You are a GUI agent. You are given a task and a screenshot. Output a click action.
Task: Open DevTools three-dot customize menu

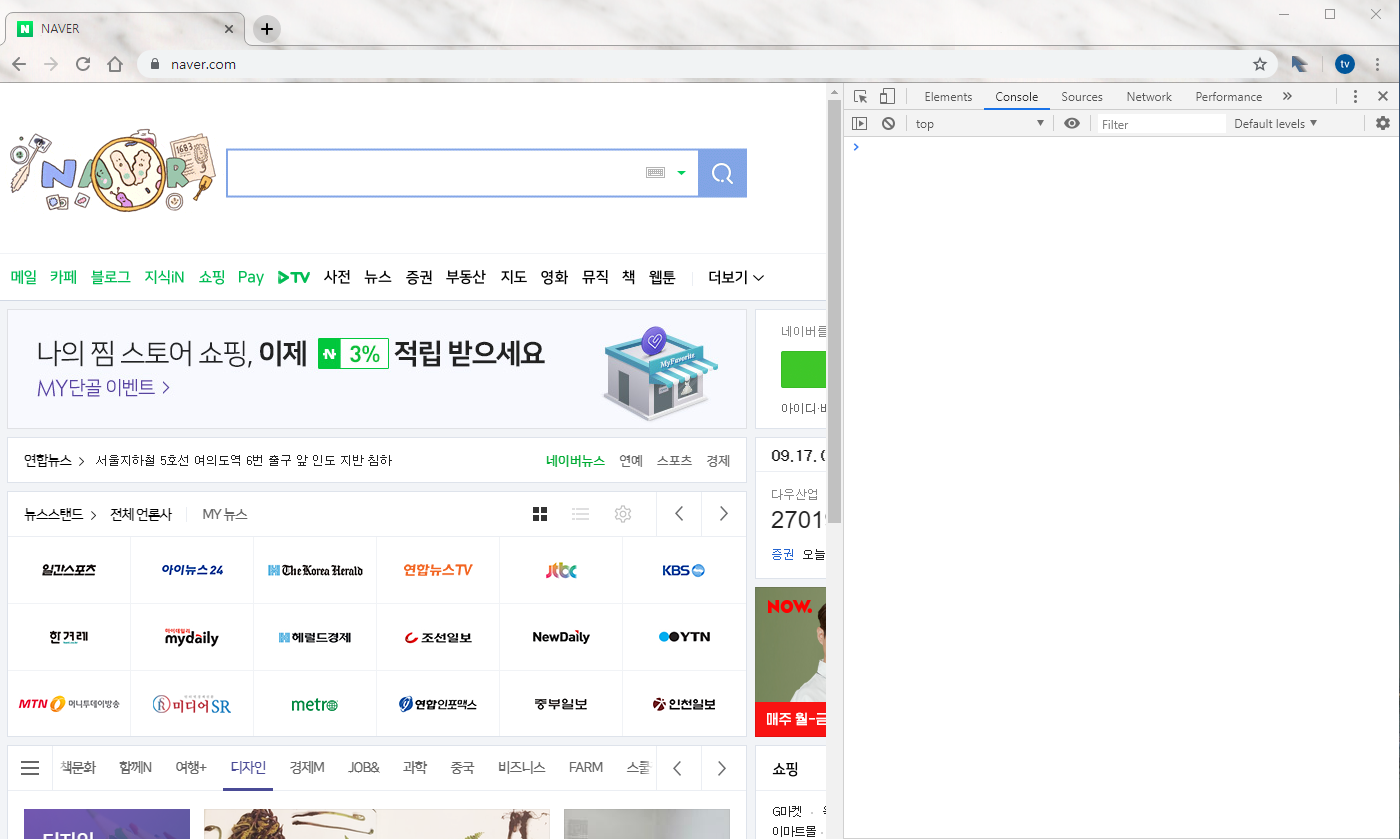[x=1355, y=97]
